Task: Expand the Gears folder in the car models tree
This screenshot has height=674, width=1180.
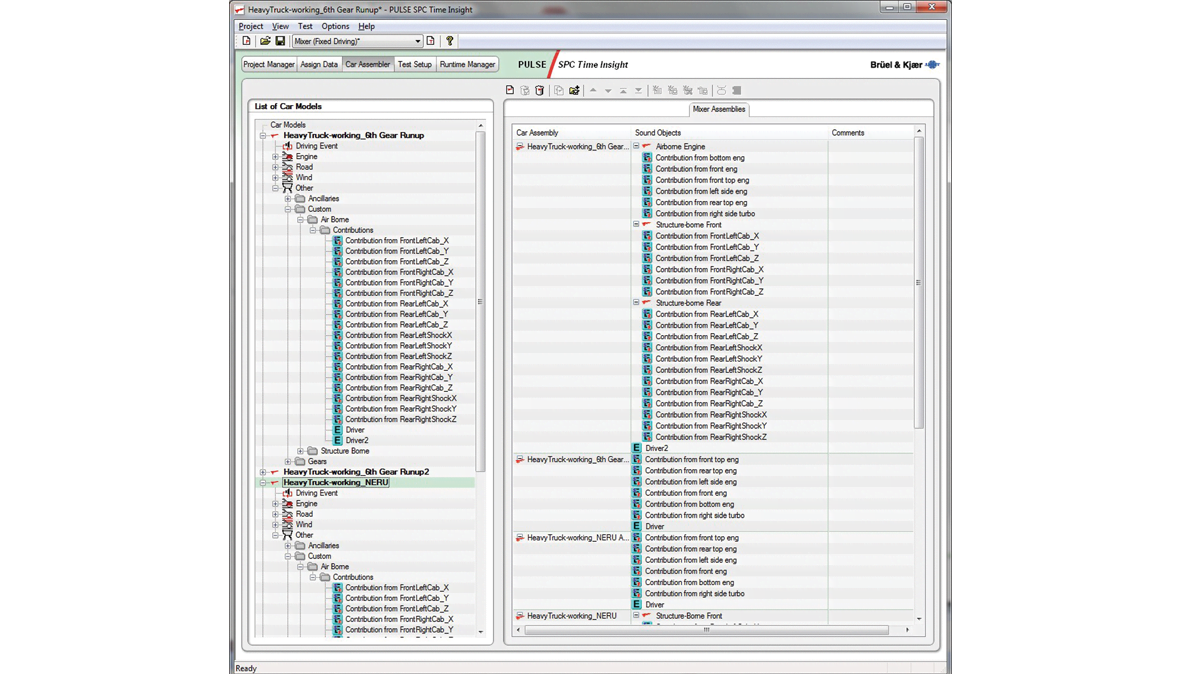Action: tap(288, 461)
